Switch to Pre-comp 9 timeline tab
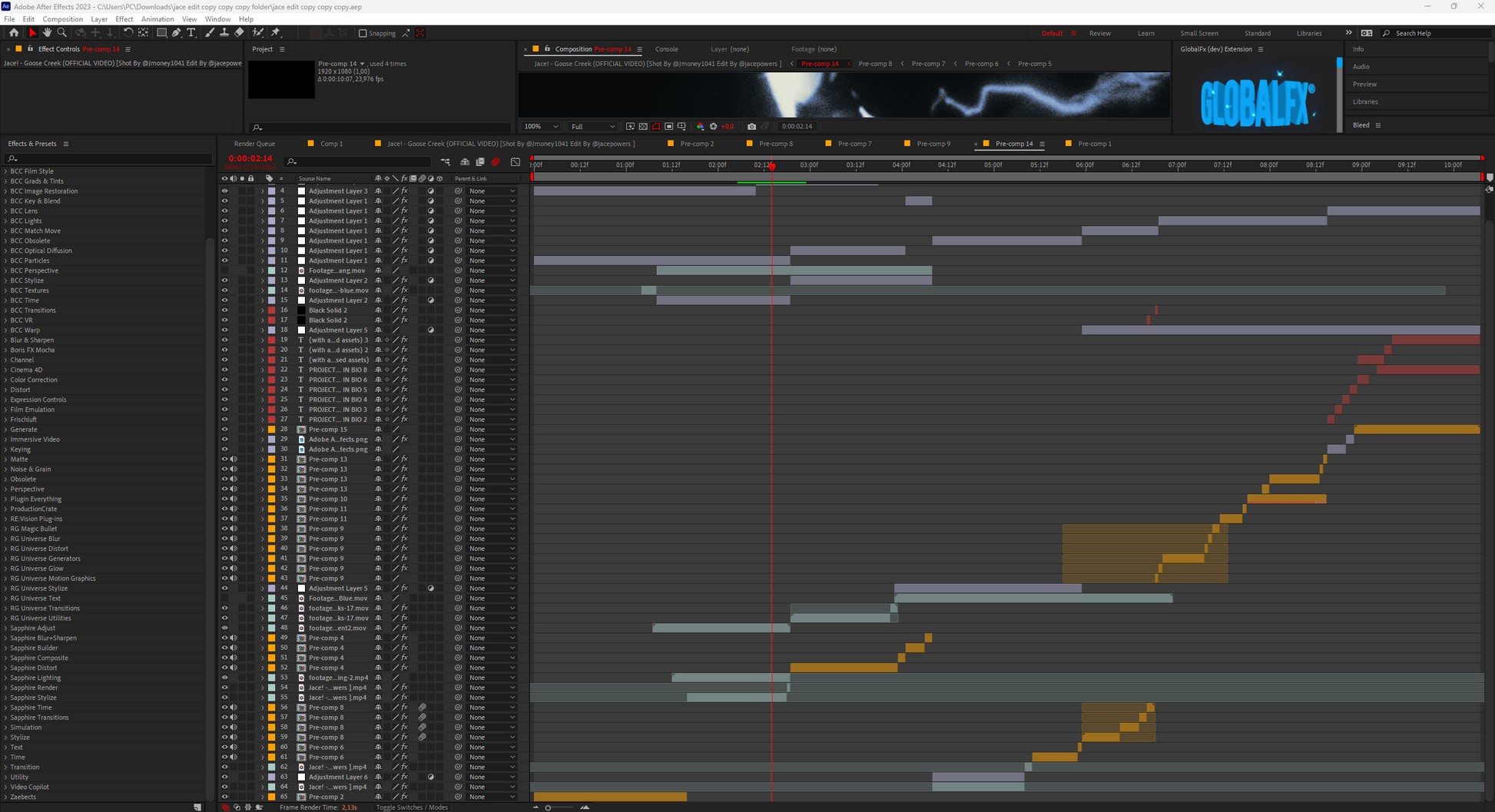 (x=933, y=144)
